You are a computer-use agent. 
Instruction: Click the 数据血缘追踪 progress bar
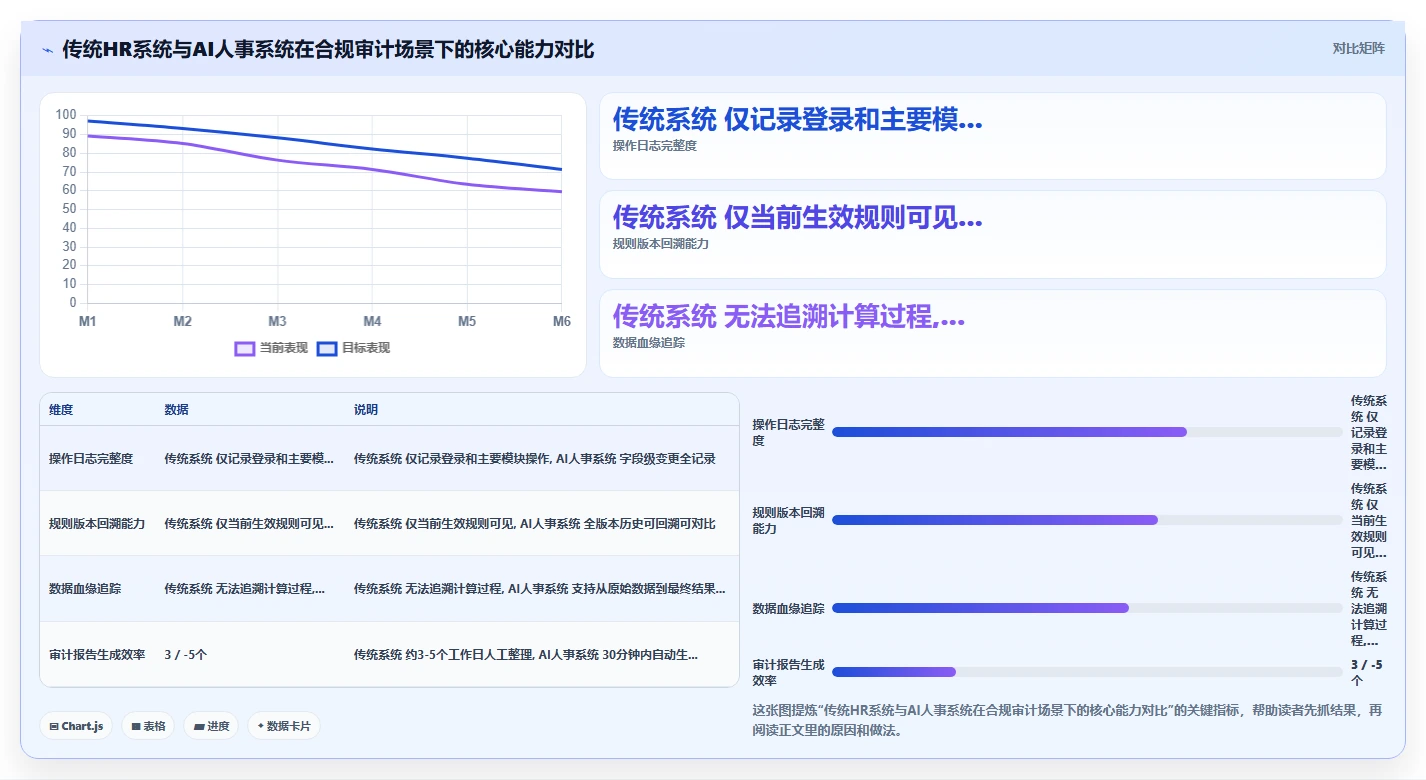(1087, 608)
